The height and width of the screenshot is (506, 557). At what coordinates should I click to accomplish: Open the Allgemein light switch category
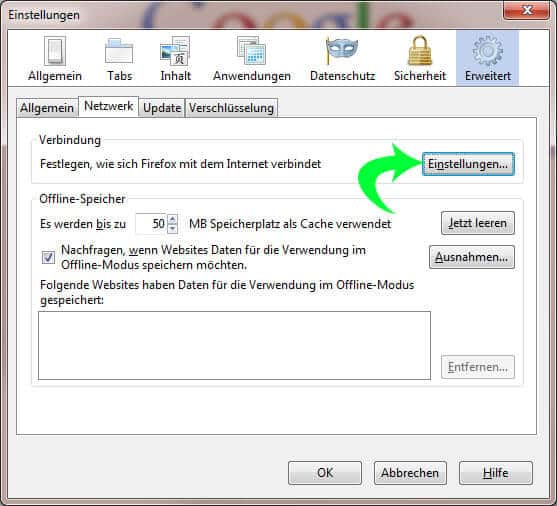55,59
